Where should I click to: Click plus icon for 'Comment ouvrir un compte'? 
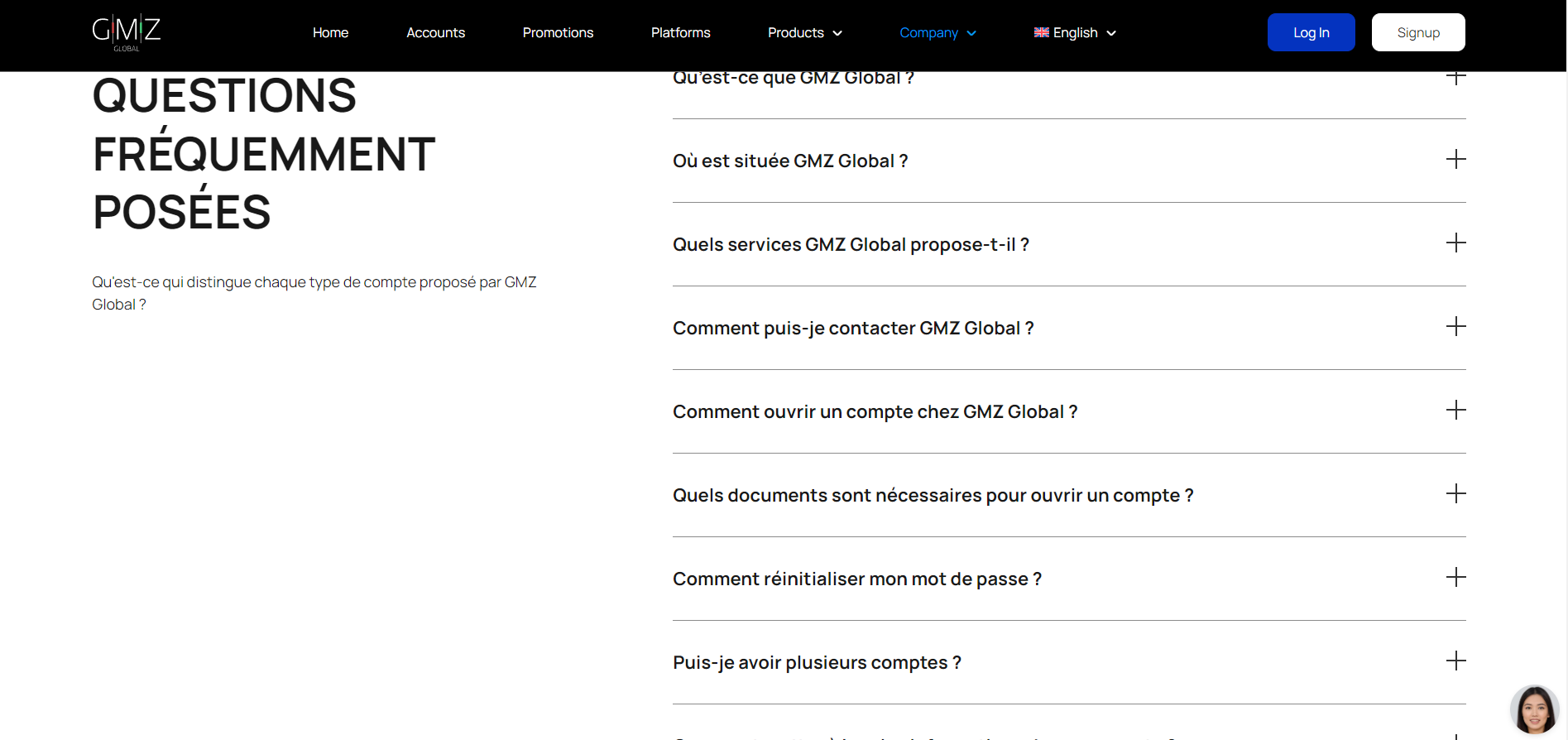1455,411
